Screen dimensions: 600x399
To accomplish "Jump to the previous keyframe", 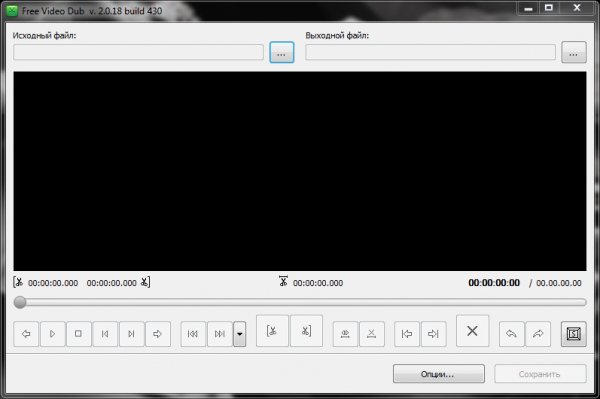I will pyautogui.click(x=193, y=334).
